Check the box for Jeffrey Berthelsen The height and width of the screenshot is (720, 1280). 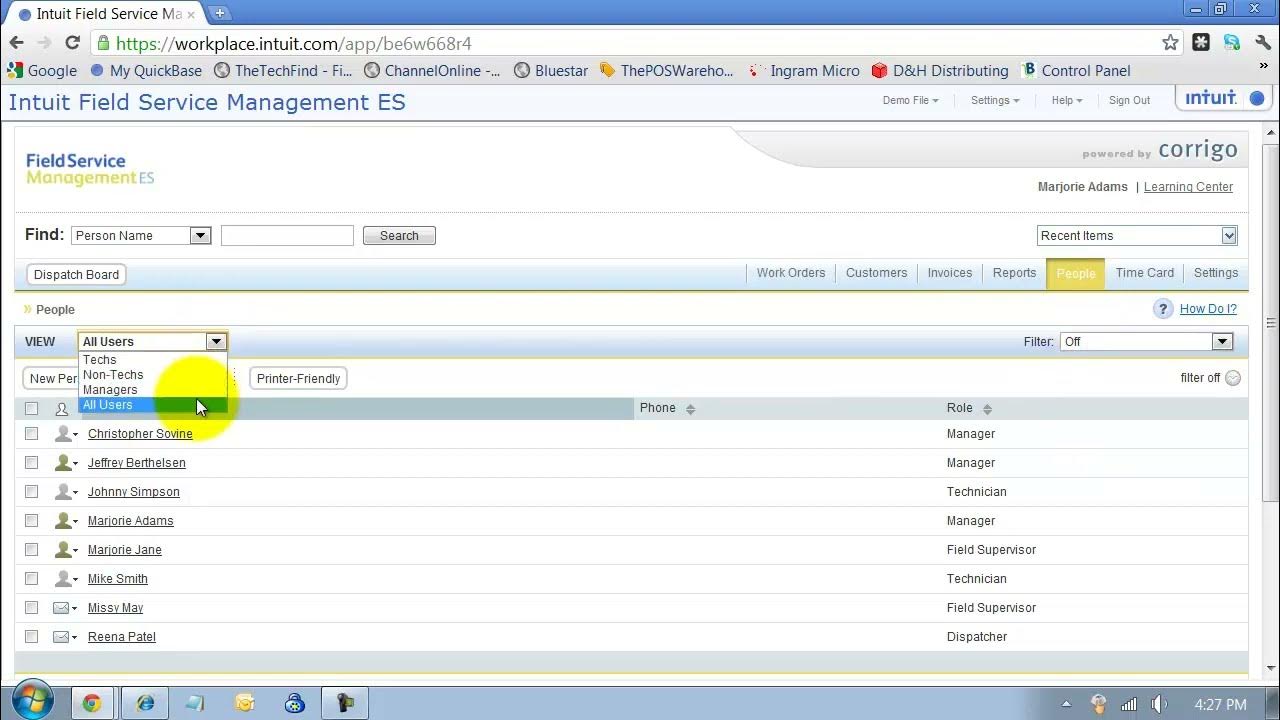(x=31, y=463)
